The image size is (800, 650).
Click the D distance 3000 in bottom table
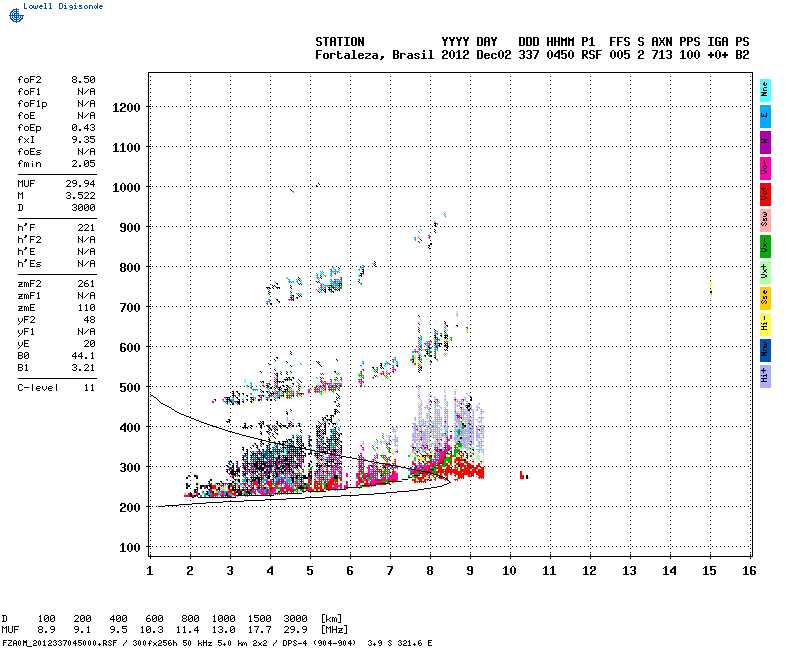[x=295, y=619]
